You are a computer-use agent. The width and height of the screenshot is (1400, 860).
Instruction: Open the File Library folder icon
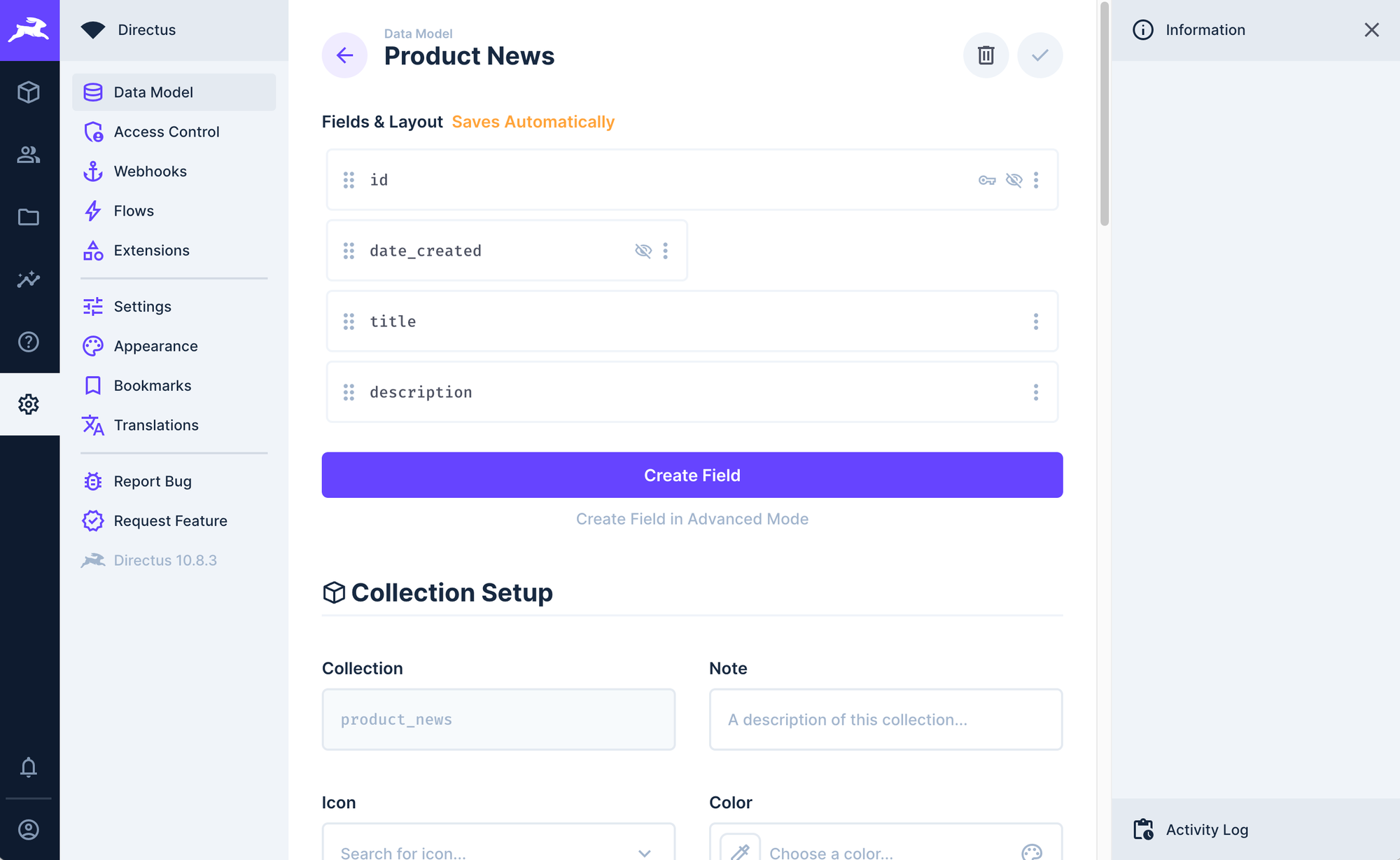(29, 217)
